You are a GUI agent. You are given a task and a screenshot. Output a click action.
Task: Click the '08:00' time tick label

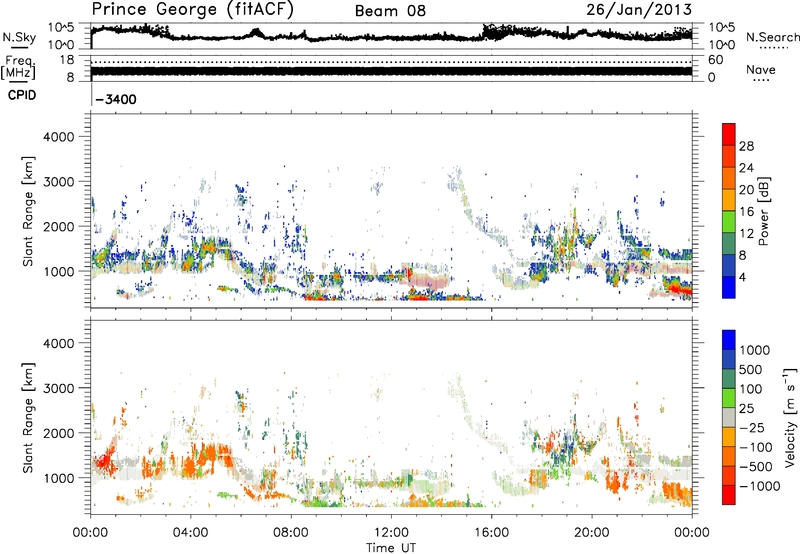[x=291, y=533]
